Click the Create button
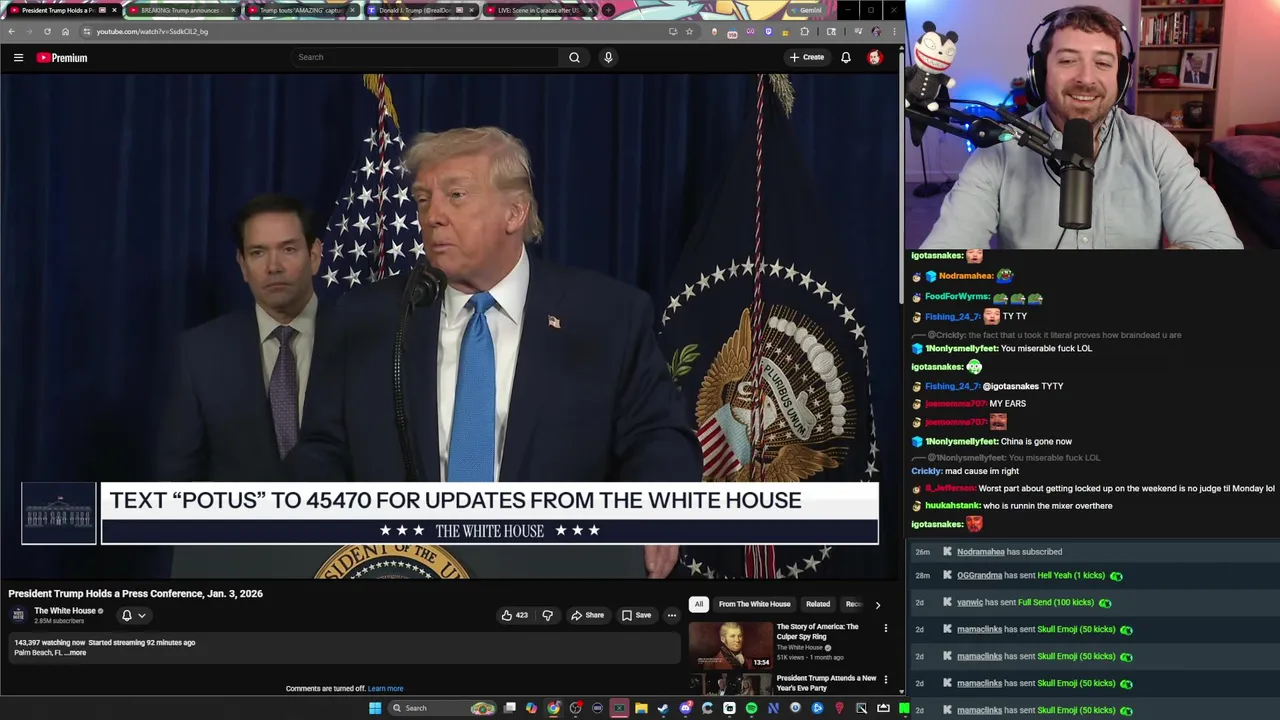The image size is (1280, 720). pos(807,57)
